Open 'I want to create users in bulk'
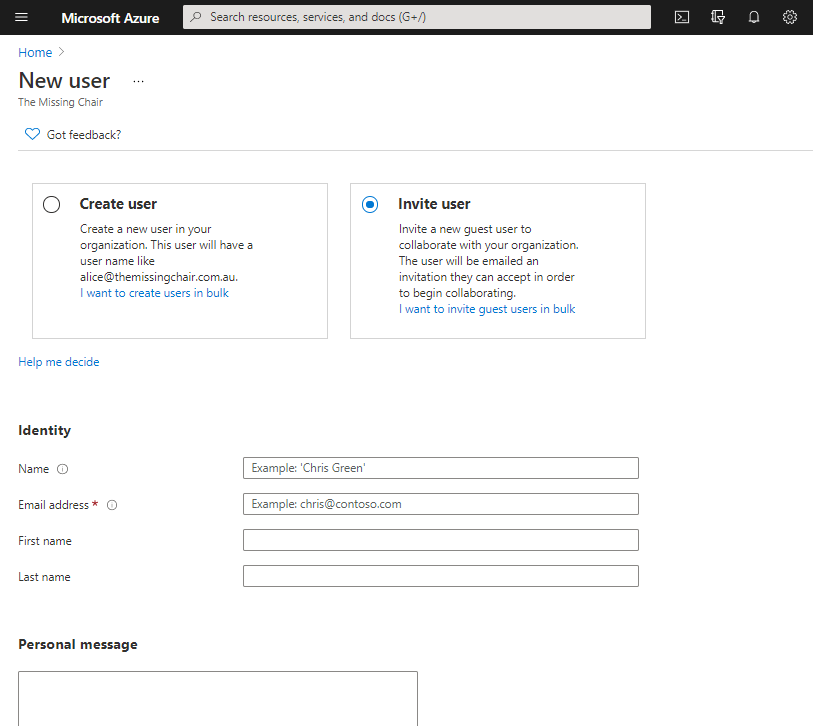813x726 pixels. click(x=154, y=293)
